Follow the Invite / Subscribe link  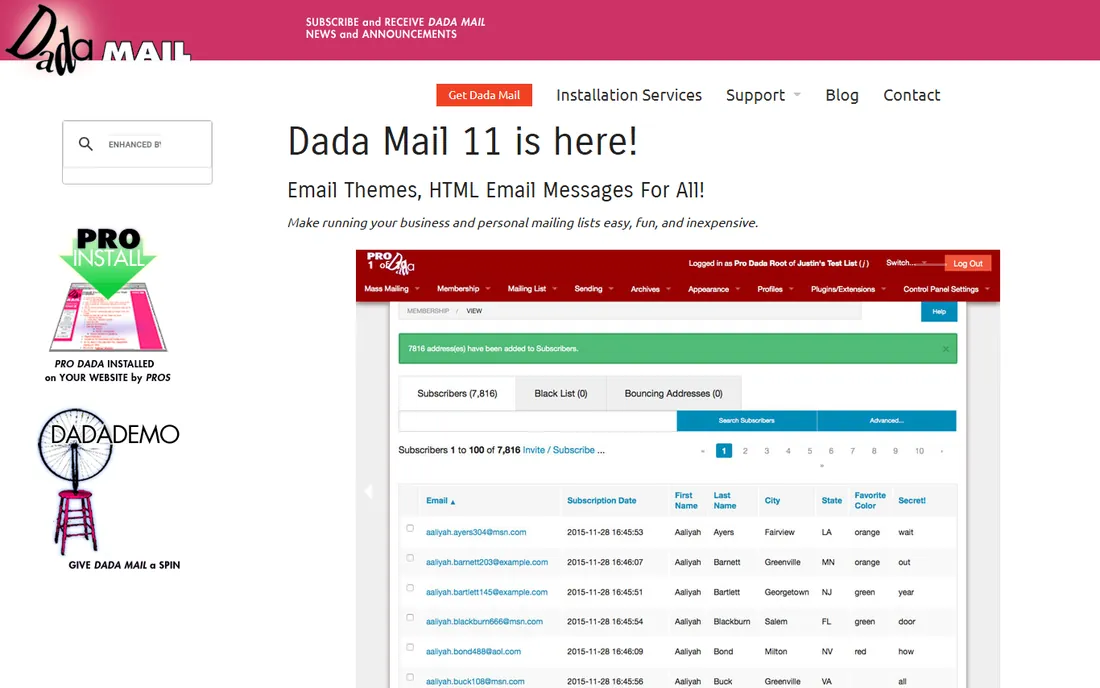(x=558, y=450)
